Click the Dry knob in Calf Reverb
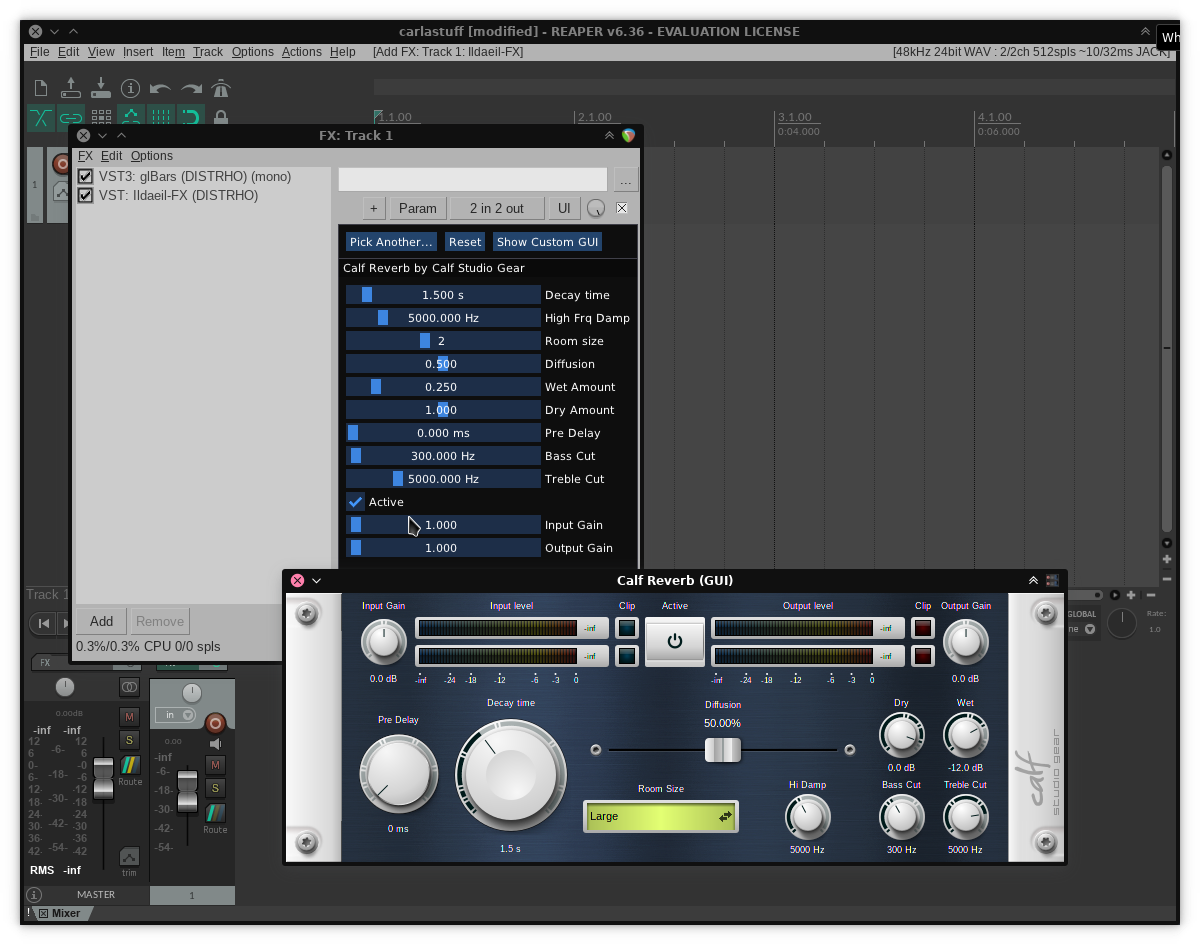The width and height of the screenshot is (1200, 945). click(901, 737)
